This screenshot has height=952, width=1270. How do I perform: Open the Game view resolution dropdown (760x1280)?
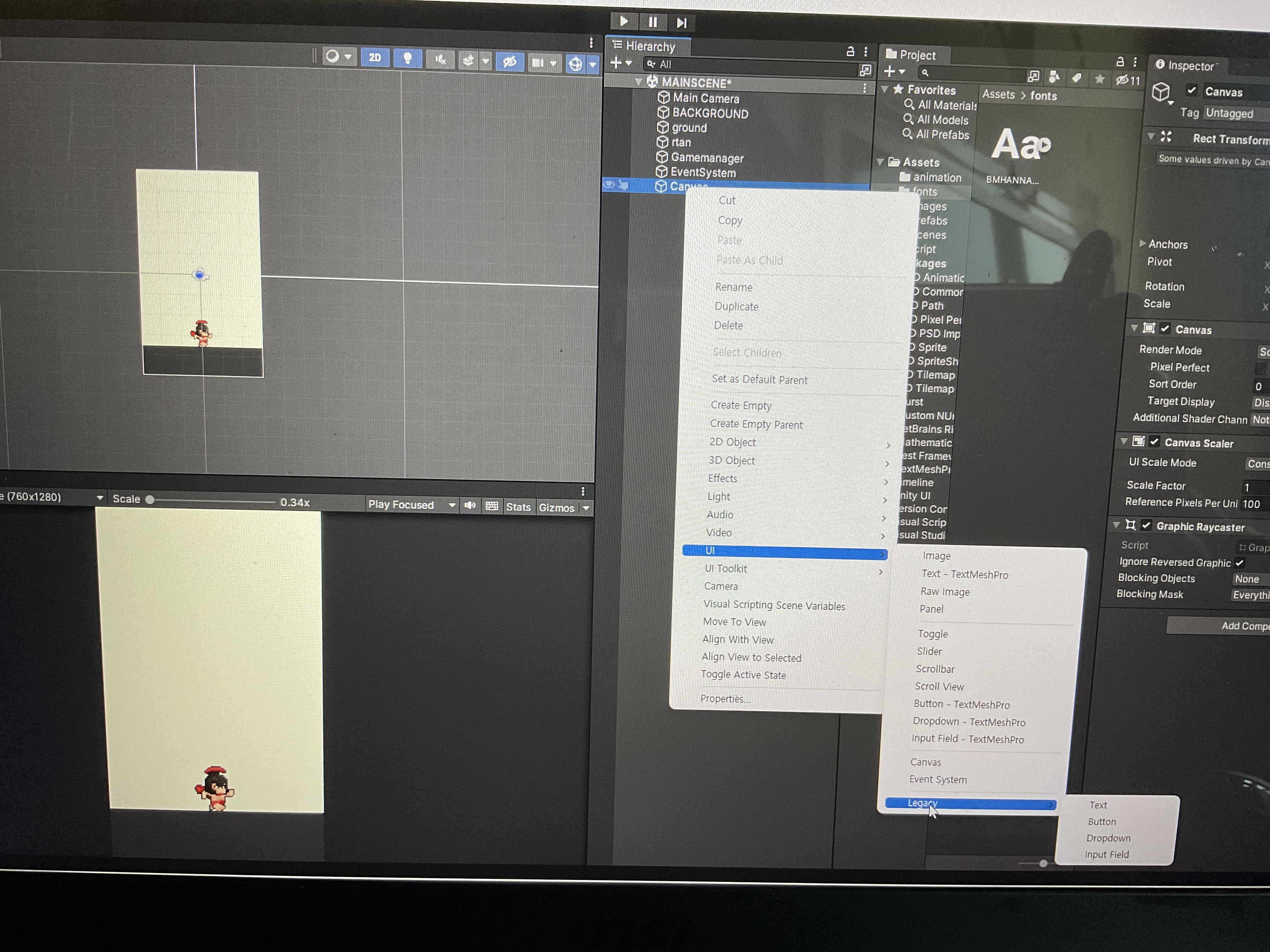pyautogui.click(x=53, y=497)
